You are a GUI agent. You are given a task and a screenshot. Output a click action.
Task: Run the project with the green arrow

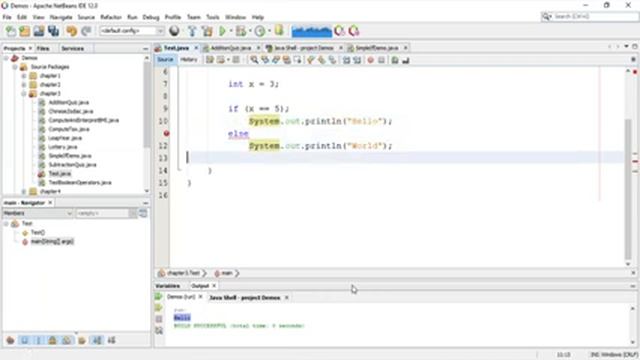tap(222, 31)
